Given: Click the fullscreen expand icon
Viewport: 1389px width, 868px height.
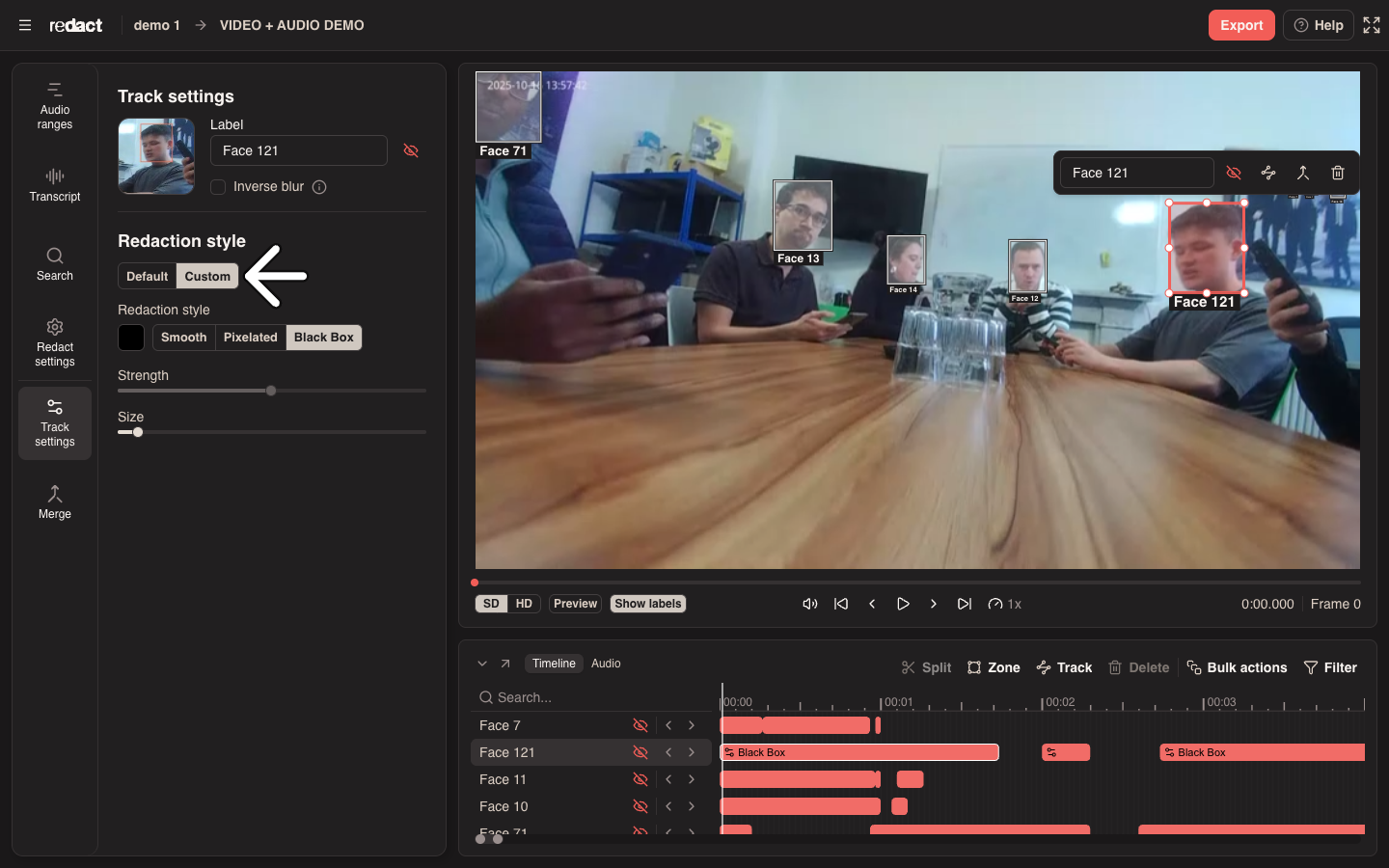Looking at the screenshot, I should coord(1372,25).
